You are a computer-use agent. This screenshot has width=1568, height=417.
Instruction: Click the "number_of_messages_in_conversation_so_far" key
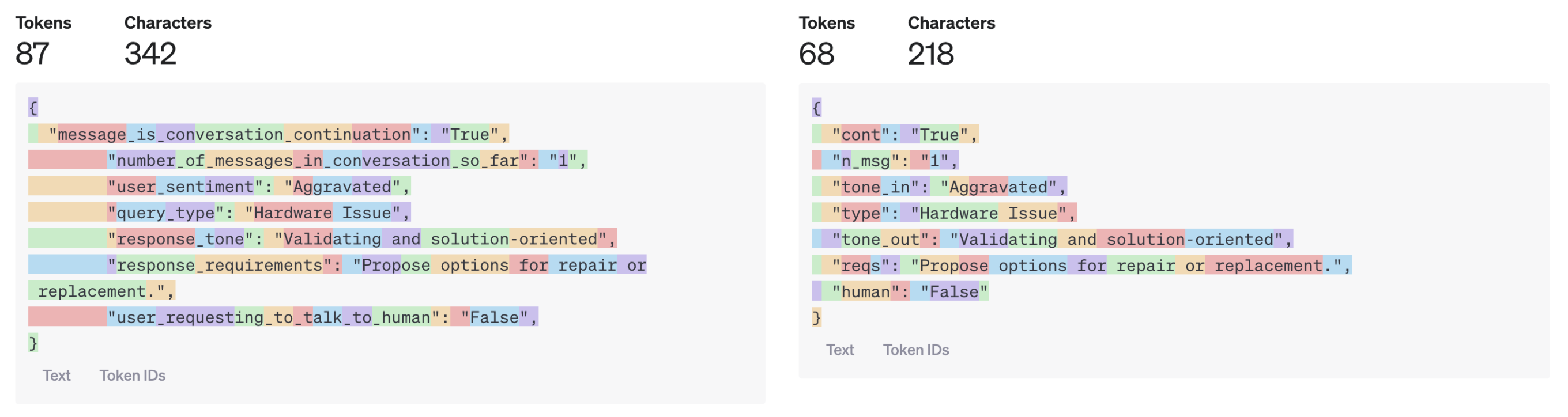coord(317,160)
